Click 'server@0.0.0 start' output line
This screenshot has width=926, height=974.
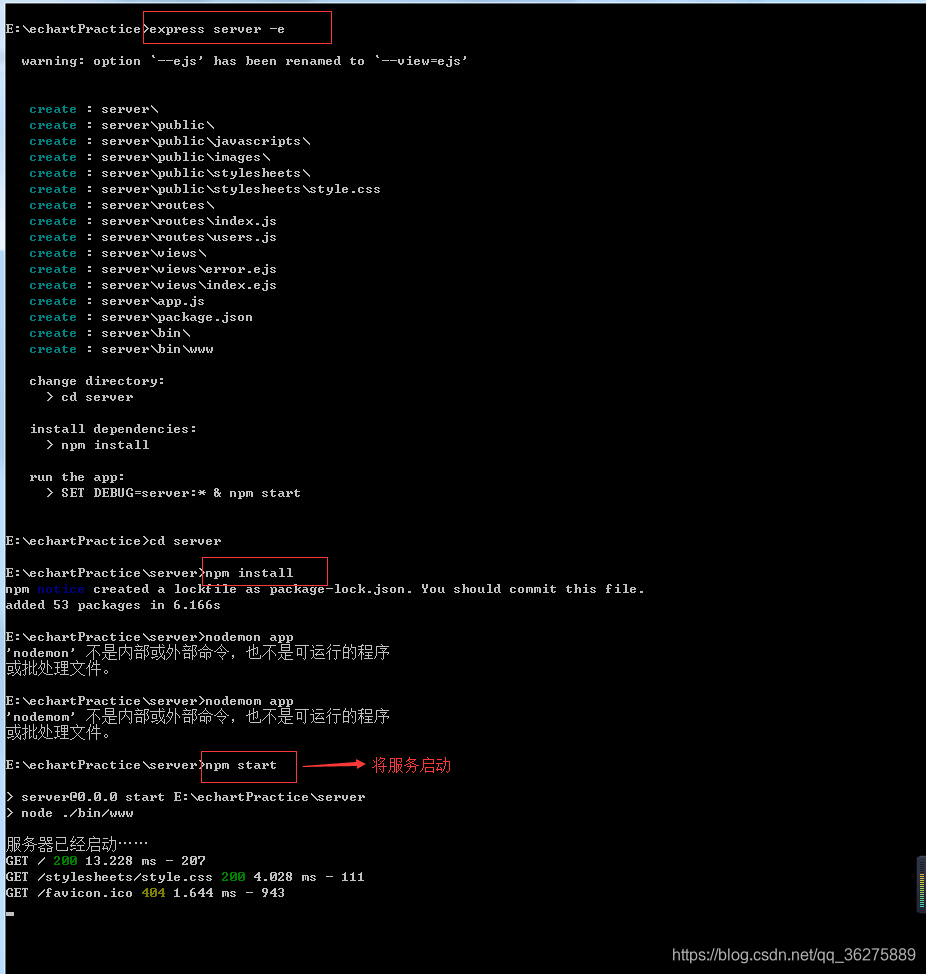point(185,797)
